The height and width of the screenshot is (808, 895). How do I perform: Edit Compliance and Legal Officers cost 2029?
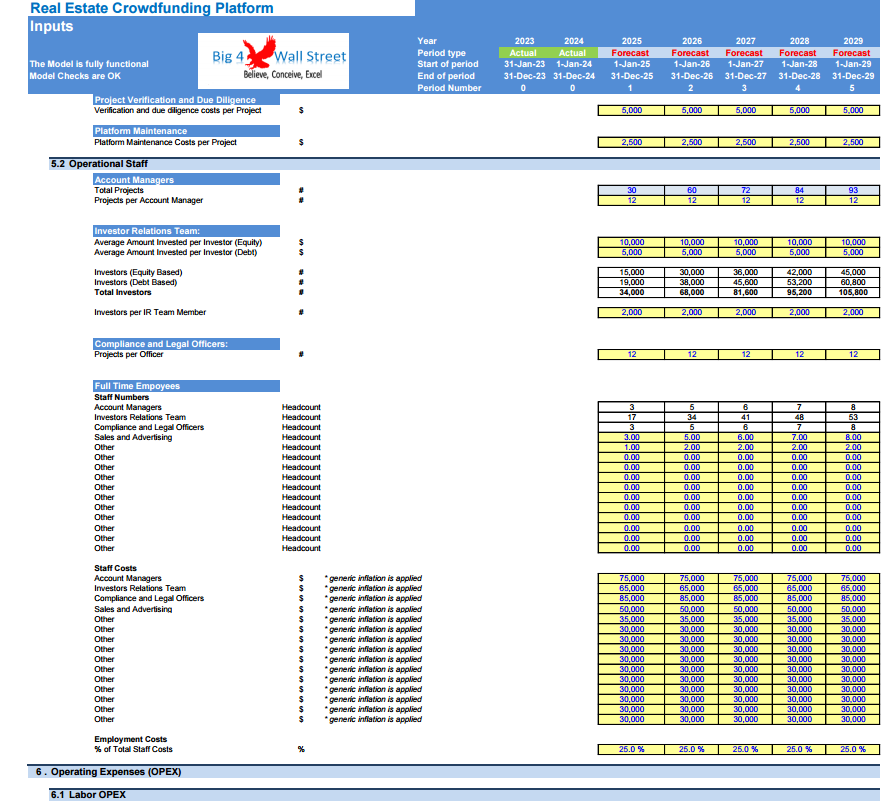point(853,599)
